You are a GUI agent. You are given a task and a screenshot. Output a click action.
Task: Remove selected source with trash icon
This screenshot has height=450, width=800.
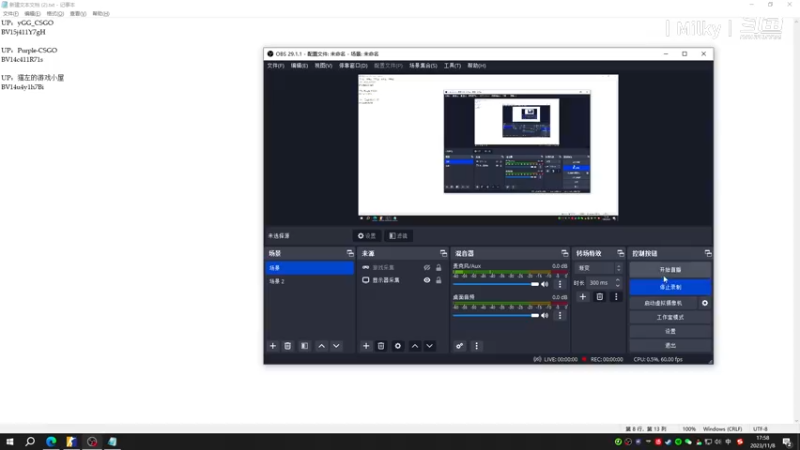381,346
